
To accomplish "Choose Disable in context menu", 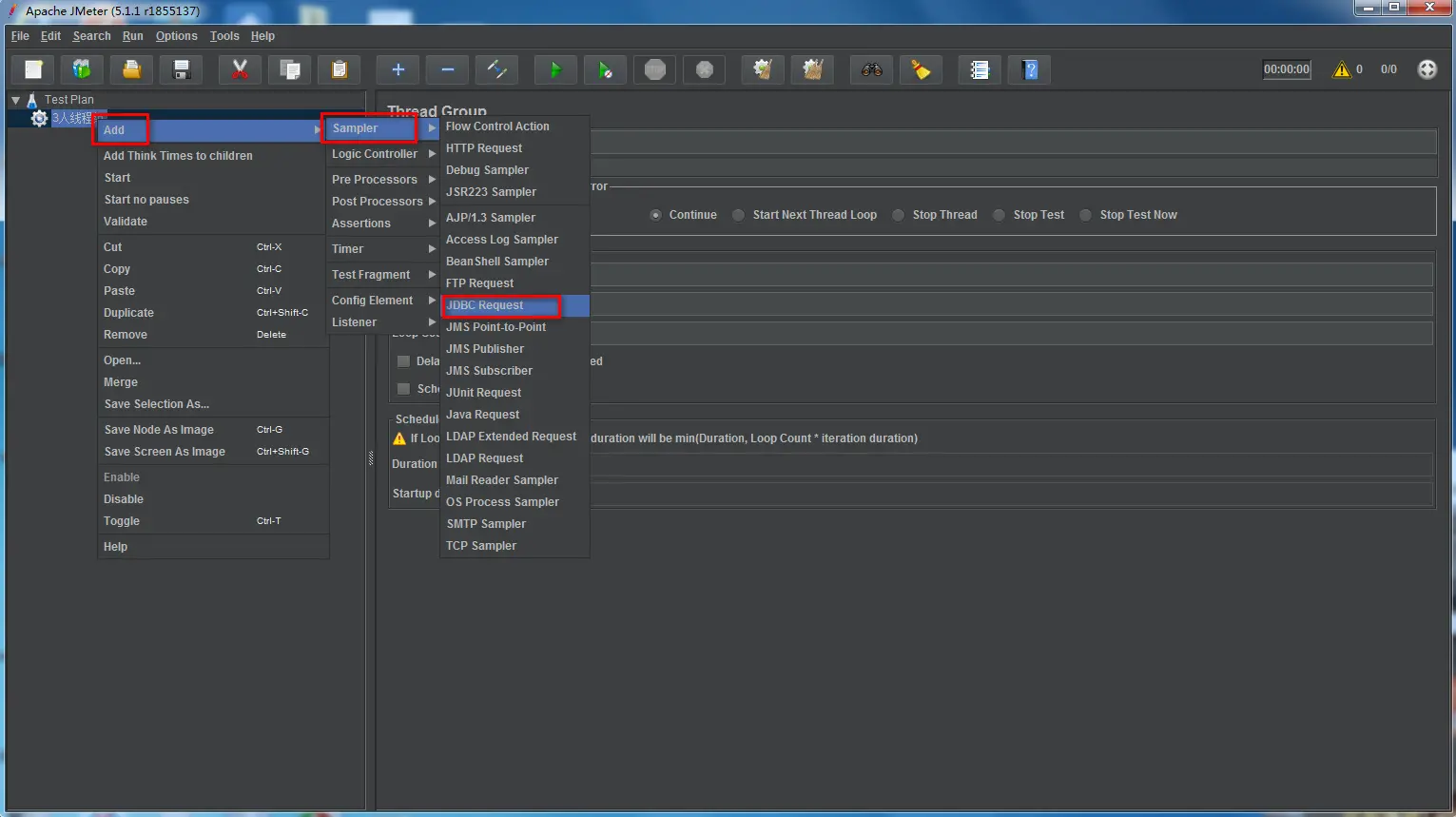I will pos(213,499).
